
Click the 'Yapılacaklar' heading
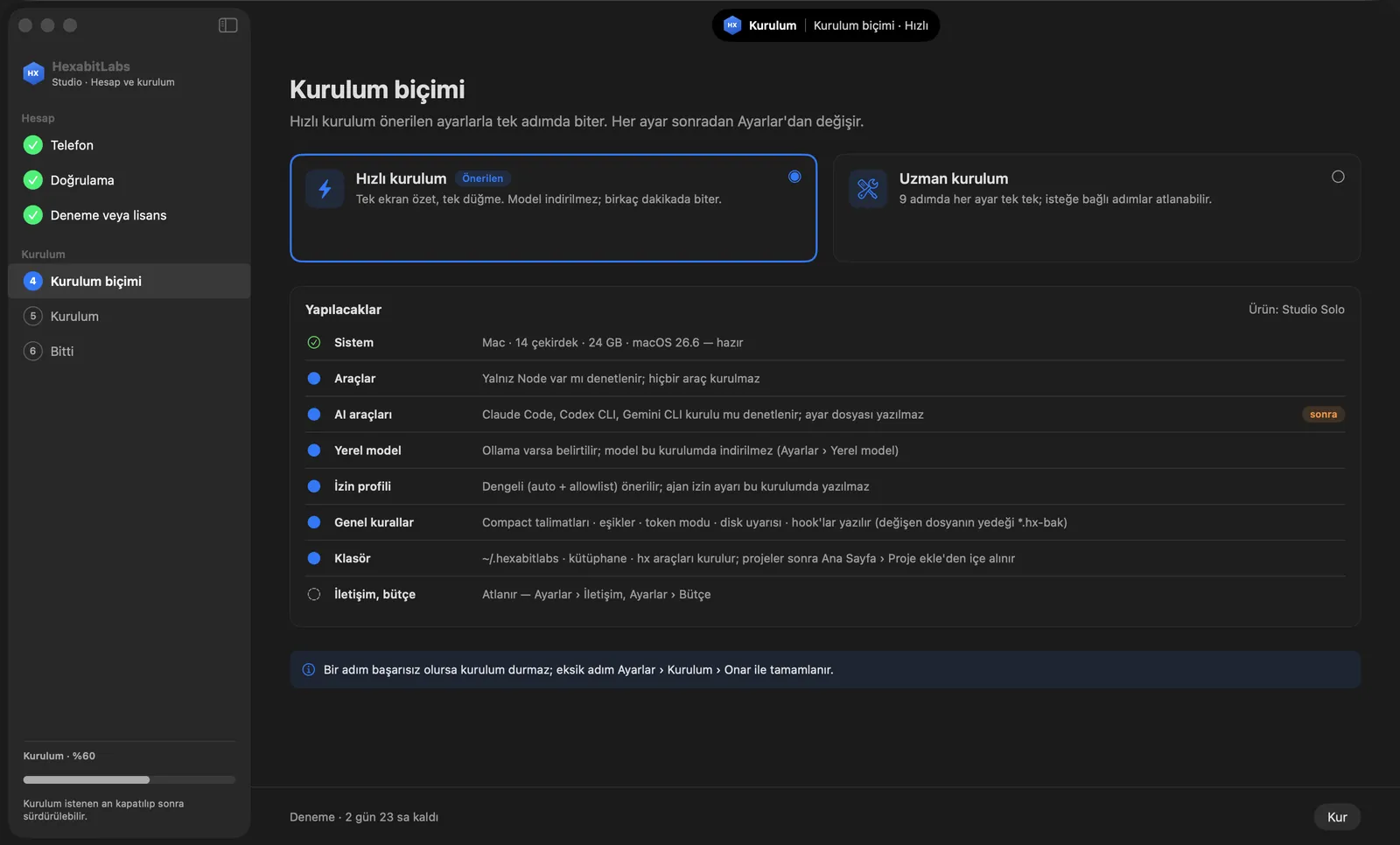(x=343, y=310)
